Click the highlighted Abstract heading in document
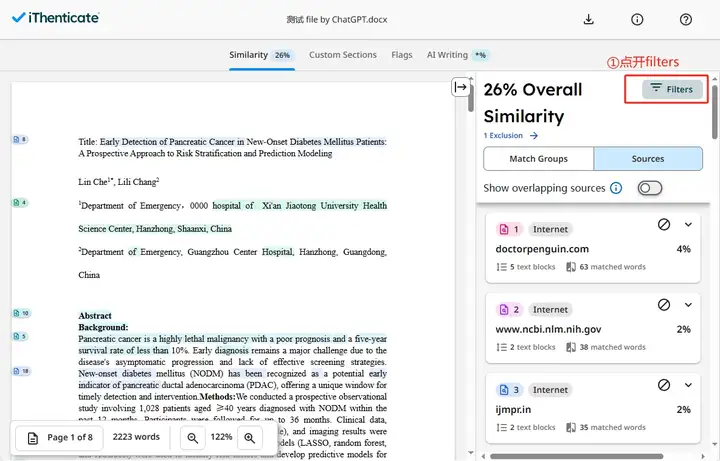The height and width of the screenshot is (461, 720). pos(95,315)
